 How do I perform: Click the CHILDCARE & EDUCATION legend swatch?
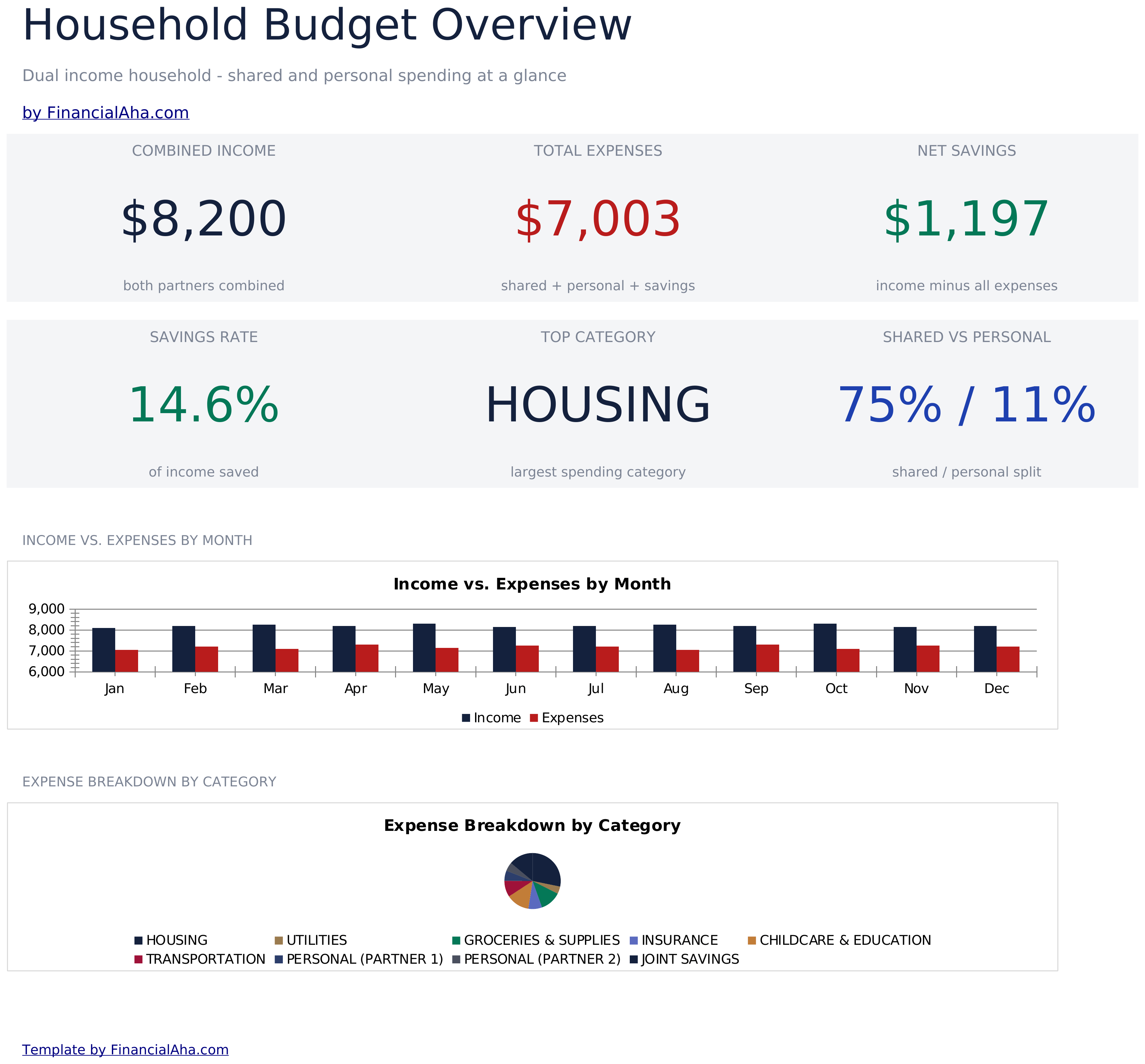751,940
